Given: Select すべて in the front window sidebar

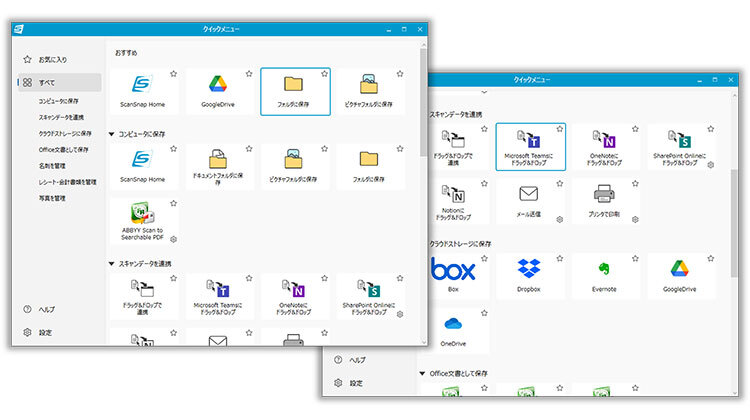Looking at the screenshot, I should point(59,82).
